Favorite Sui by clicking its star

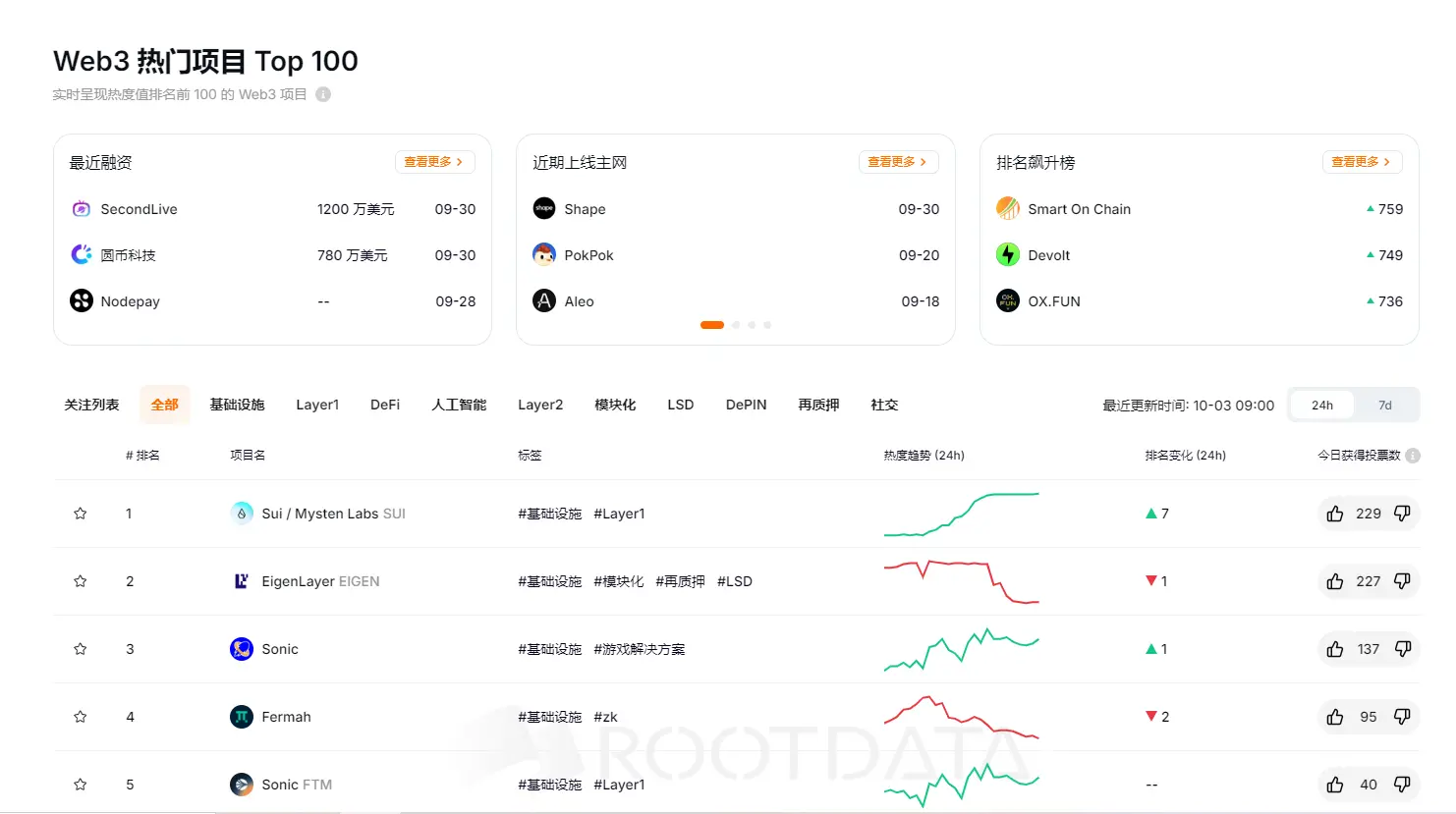(80, 513)
